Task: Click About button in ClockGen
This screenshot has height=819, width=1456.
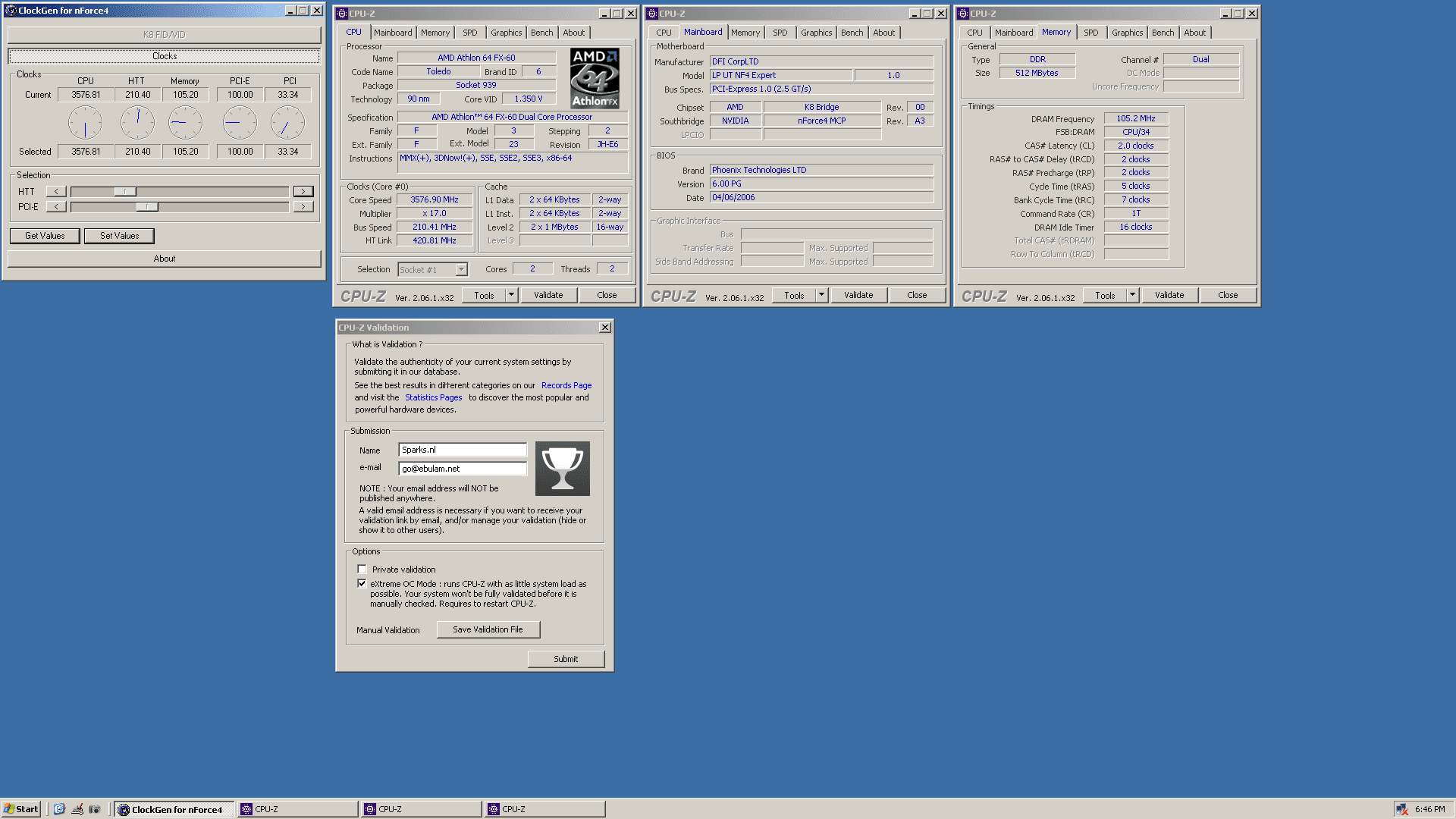Action: [x=165, y=259]
